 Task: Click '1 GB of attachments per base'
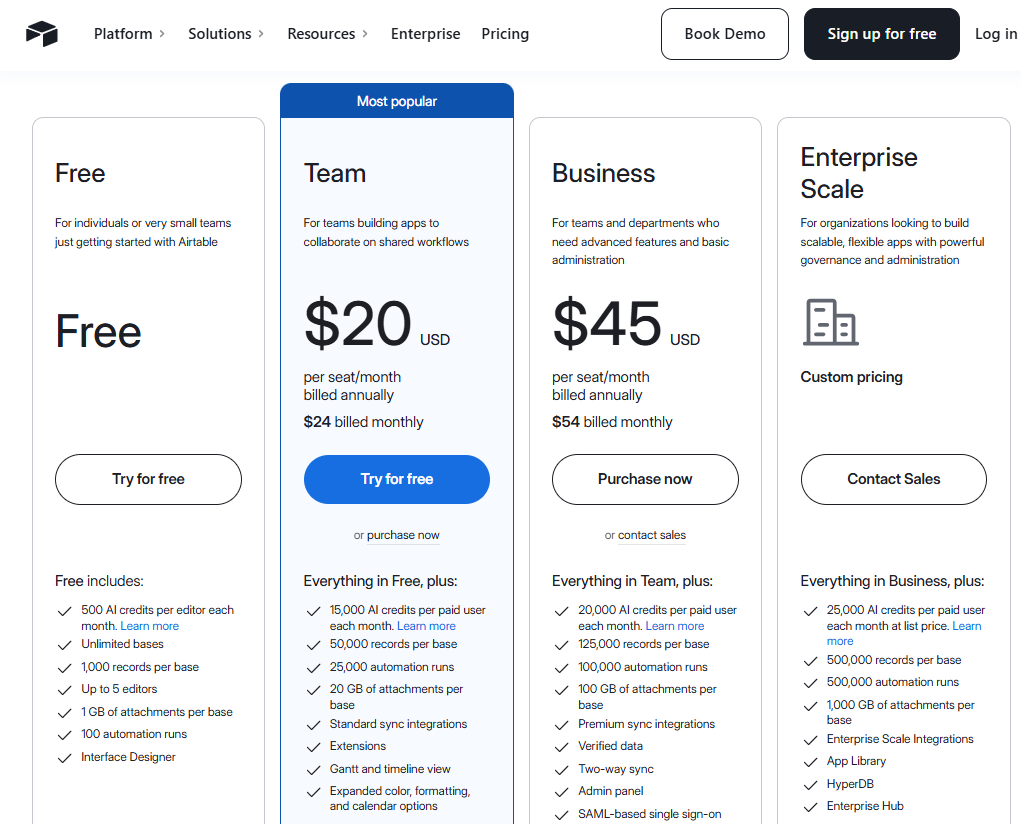157,712
